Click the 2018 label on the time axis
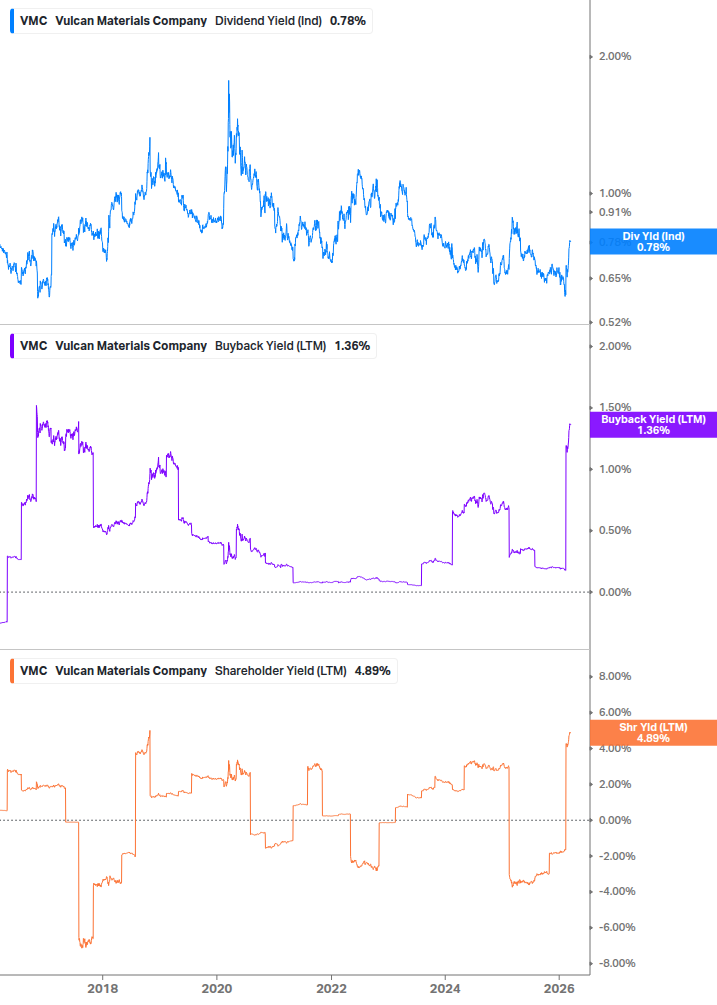The height and width of the screenshot is (1005, 717). (x=103, y=988)
